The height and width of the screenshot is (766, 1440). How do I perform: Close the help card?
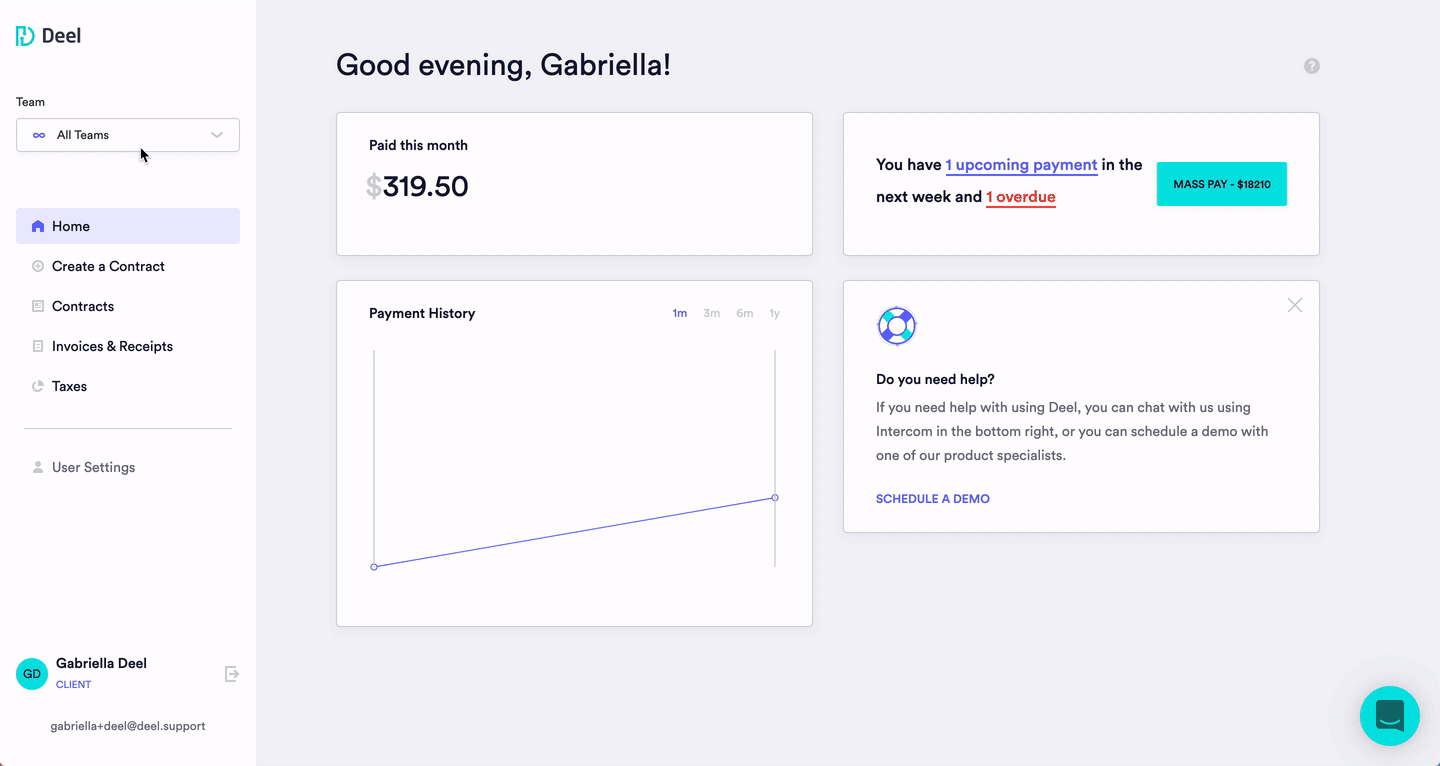point(1295,305)
